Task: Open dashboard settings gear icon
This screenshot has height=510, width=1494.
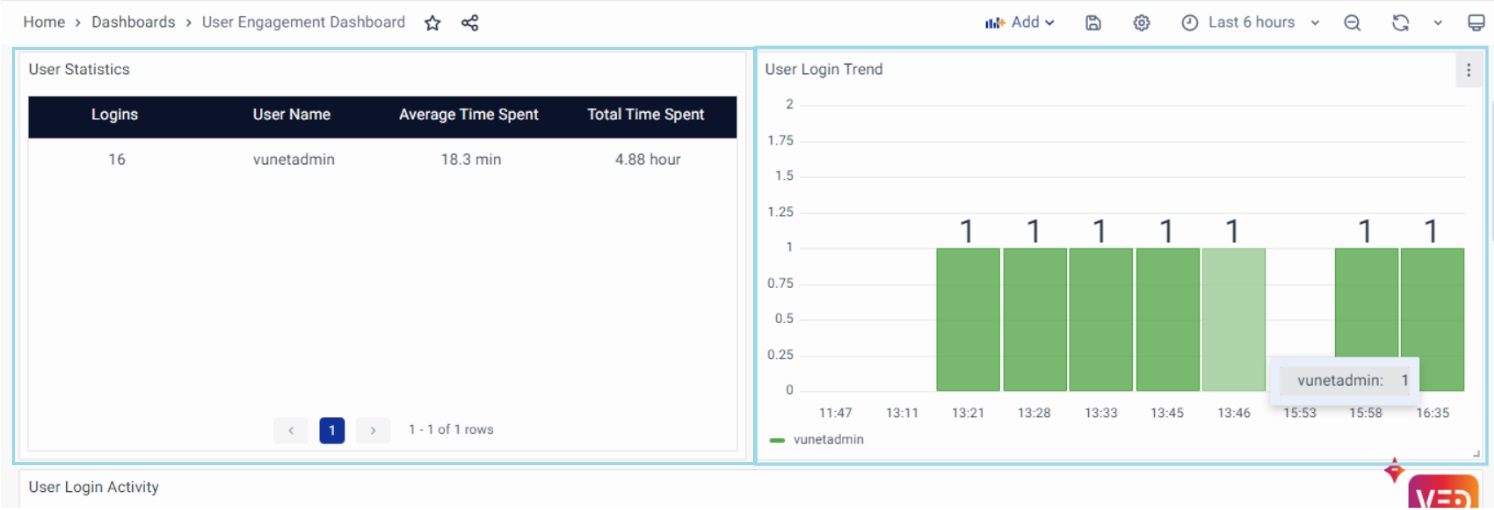Action: (x=1141, y=23)
